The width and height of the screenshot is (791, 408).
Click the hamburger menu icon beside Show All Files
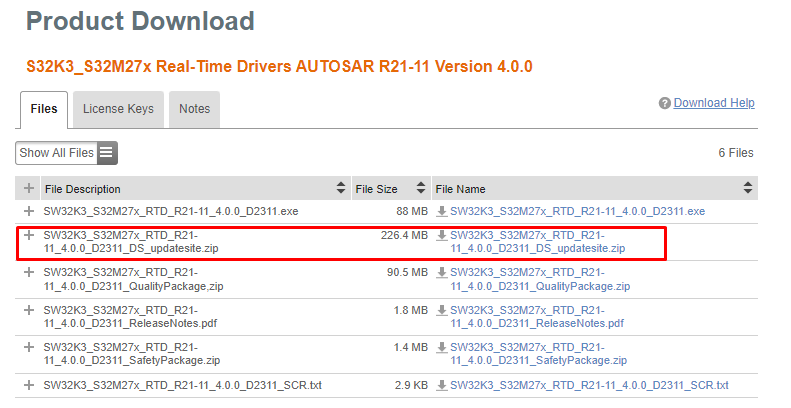(x=107, y=153)
